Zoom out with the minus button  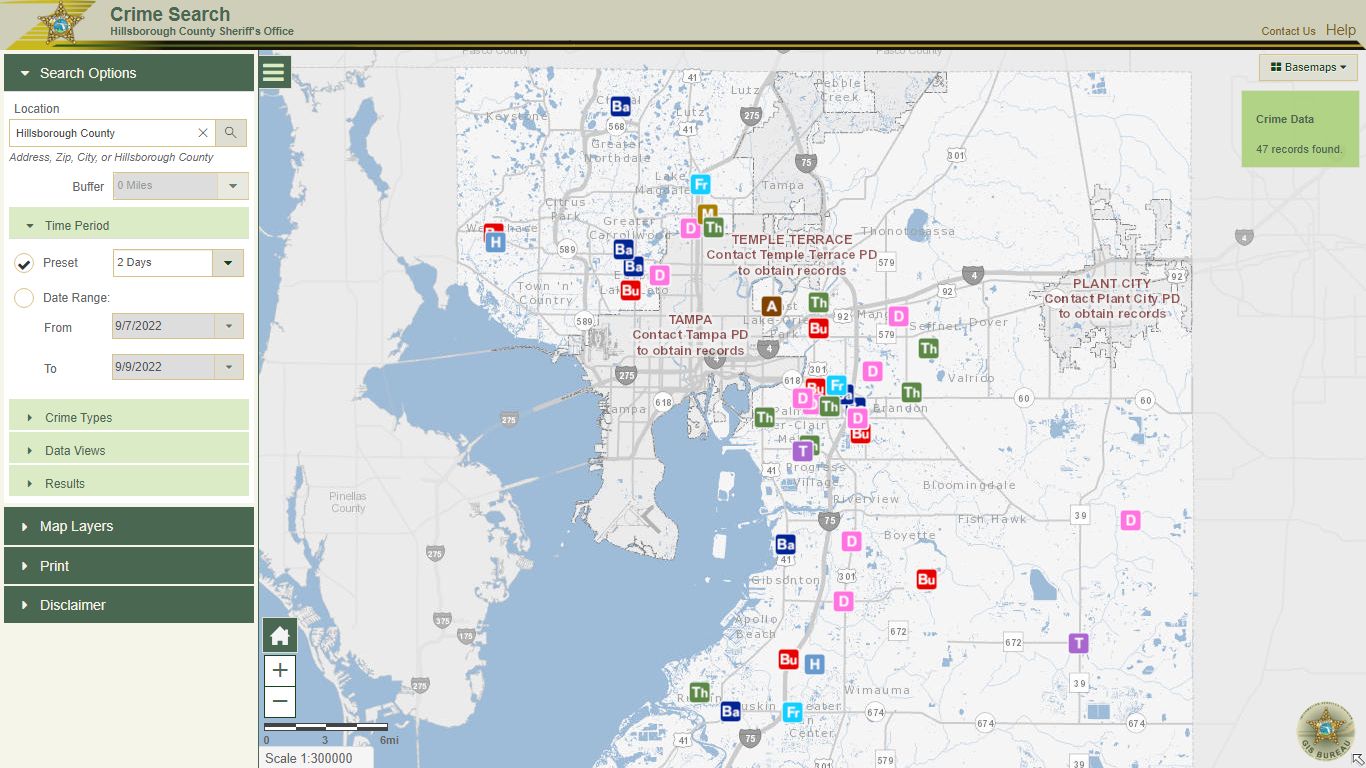tap(280, 702)
